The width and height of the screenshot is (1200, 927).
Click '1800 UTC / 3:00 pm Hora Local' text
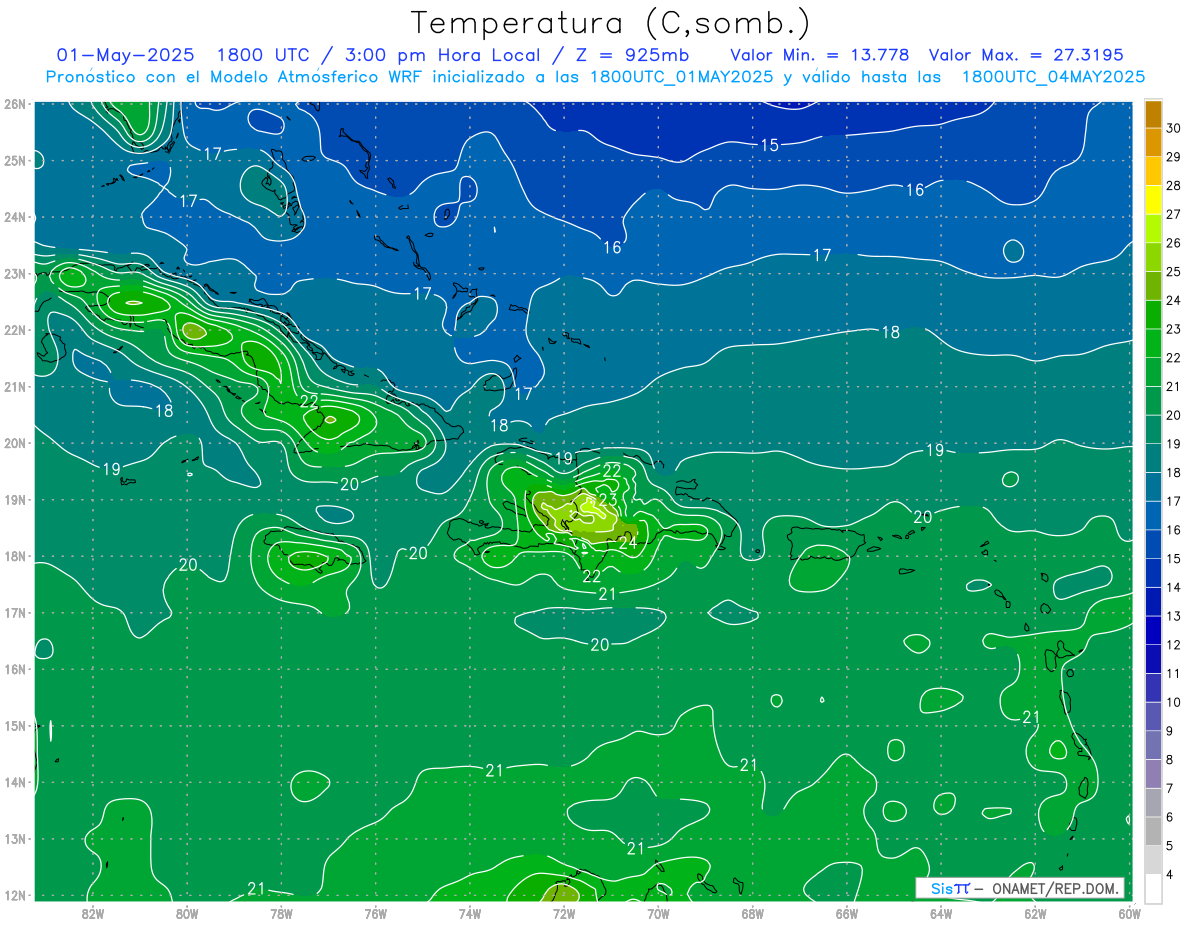click(381, 55)
